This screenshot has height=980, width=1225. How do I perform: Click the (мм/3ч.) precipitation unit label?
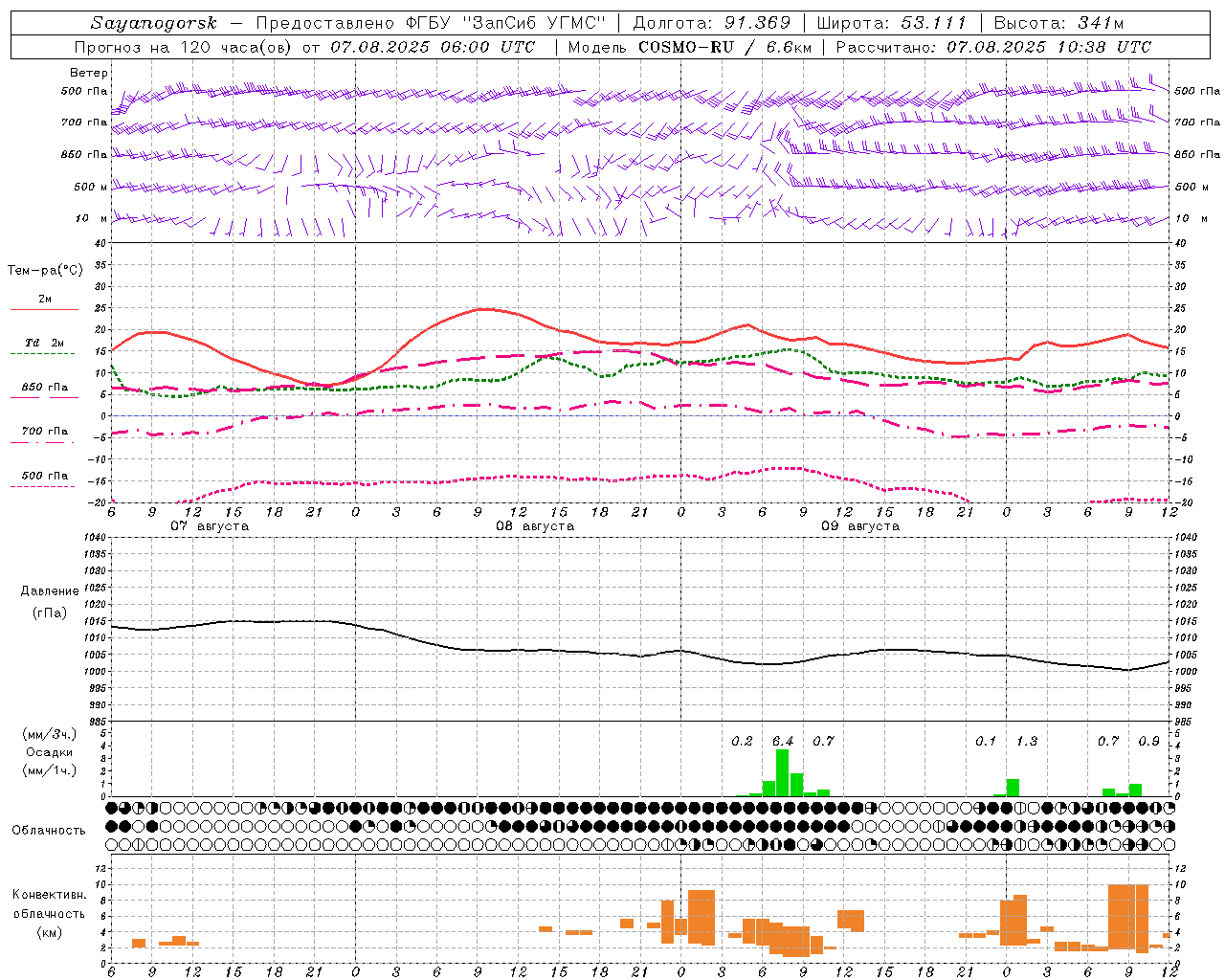[x=50, y=735]
